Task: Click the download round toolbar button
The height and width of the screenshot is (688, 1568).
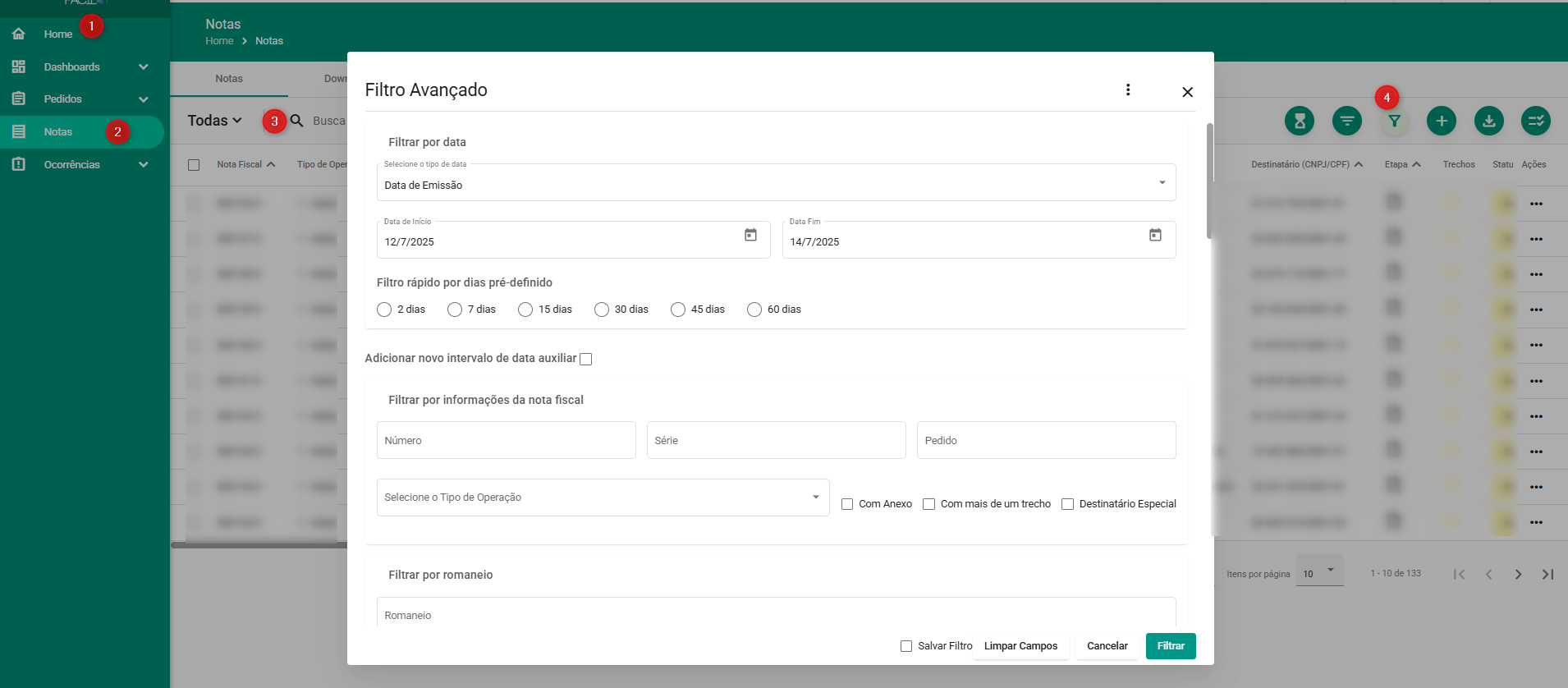Action: pos(1489,121)
